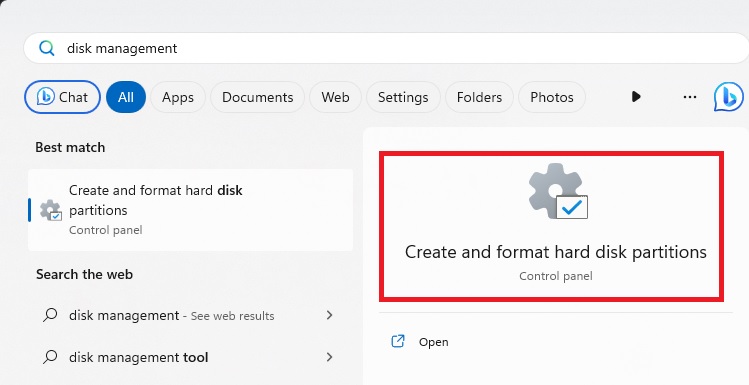Viewport: 749px width, 385px height.
Task: Expand the 'disk management tool' chevron
Action: point(329,357)
